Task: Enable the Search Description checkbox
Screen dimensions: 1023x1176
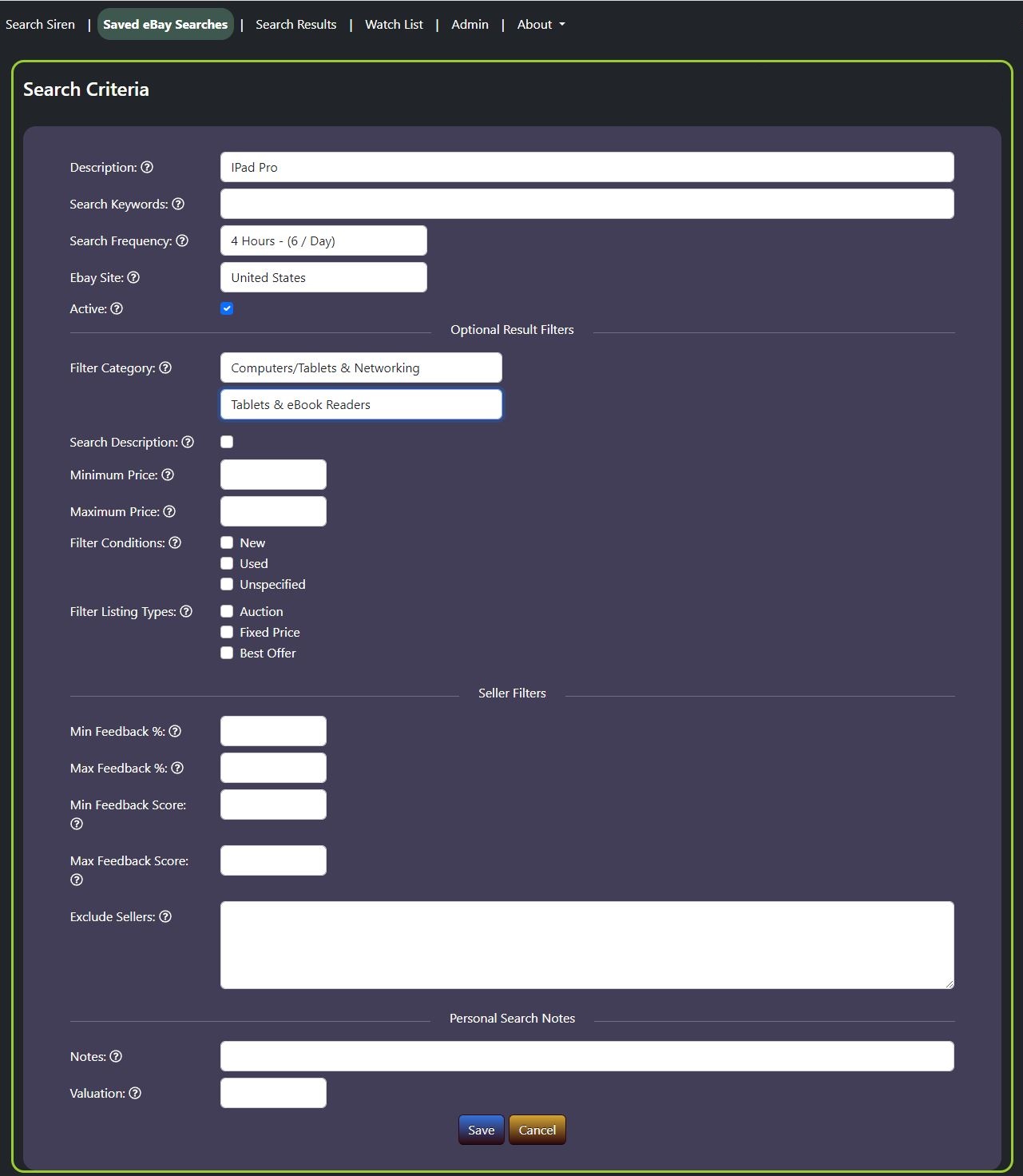Action: 227,442
